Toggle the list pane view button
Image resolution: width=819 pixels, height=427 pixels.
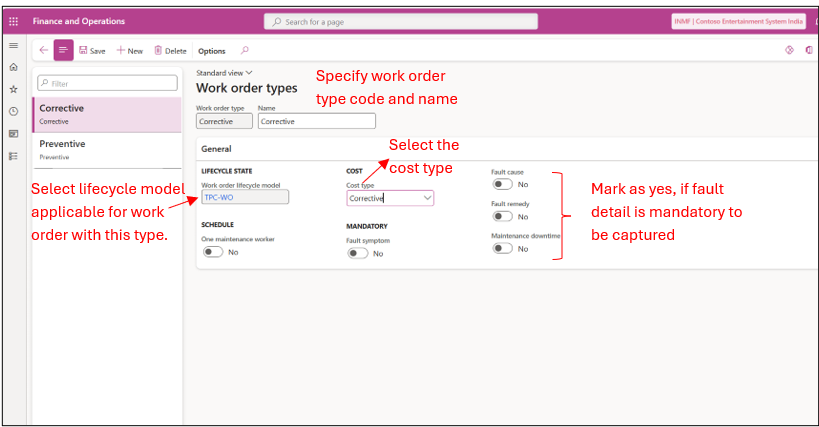[x=63, y=51]
